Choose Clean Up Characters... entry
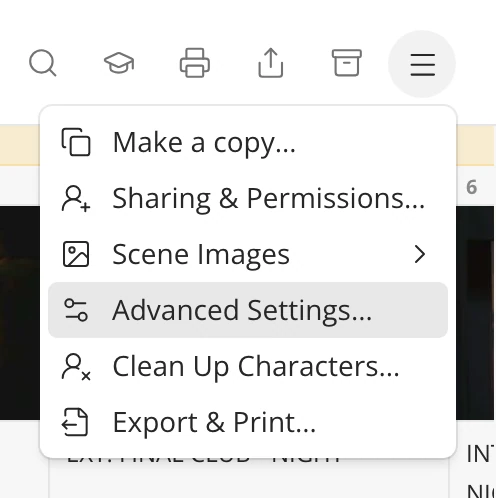The height and width of the screenshot is (498, 496). coord(248,366)
